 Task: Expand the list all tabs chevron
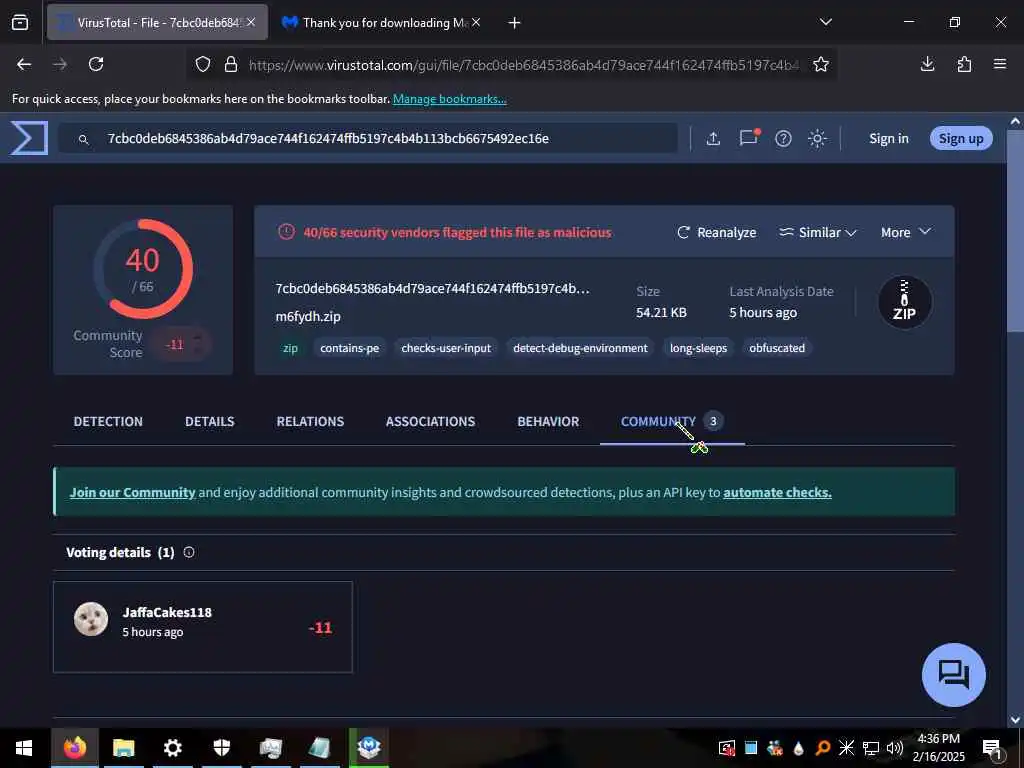[x=825, y=22]
